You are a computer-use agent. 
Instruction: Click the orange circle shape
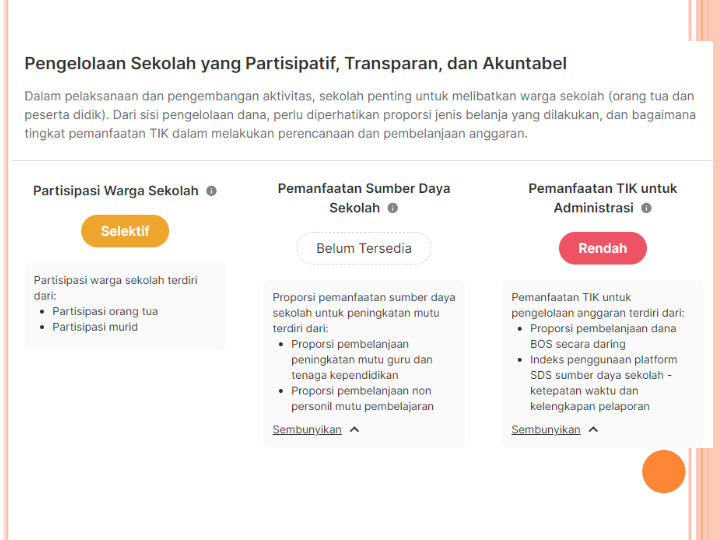(x=663, y=472)
